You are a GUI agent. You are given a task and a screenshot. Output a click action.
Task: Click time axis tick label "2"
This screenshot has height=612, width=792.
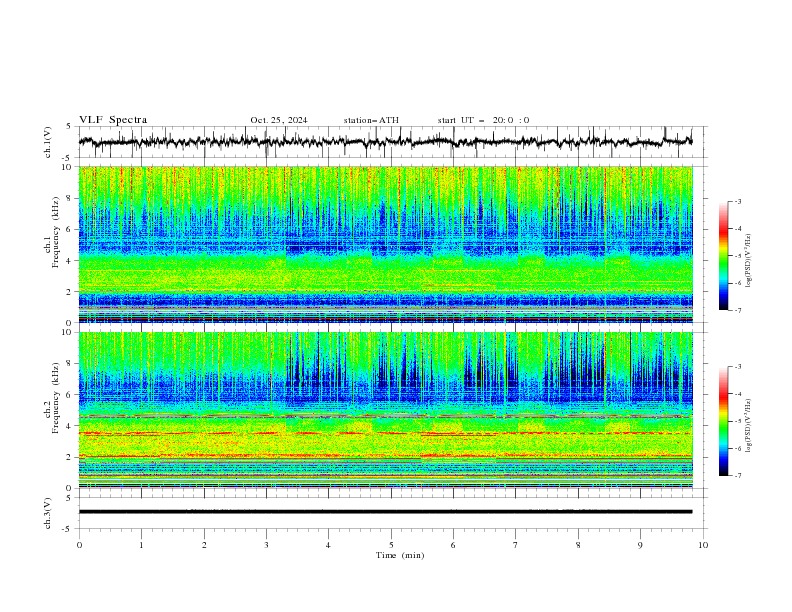[x=204, y=545]
